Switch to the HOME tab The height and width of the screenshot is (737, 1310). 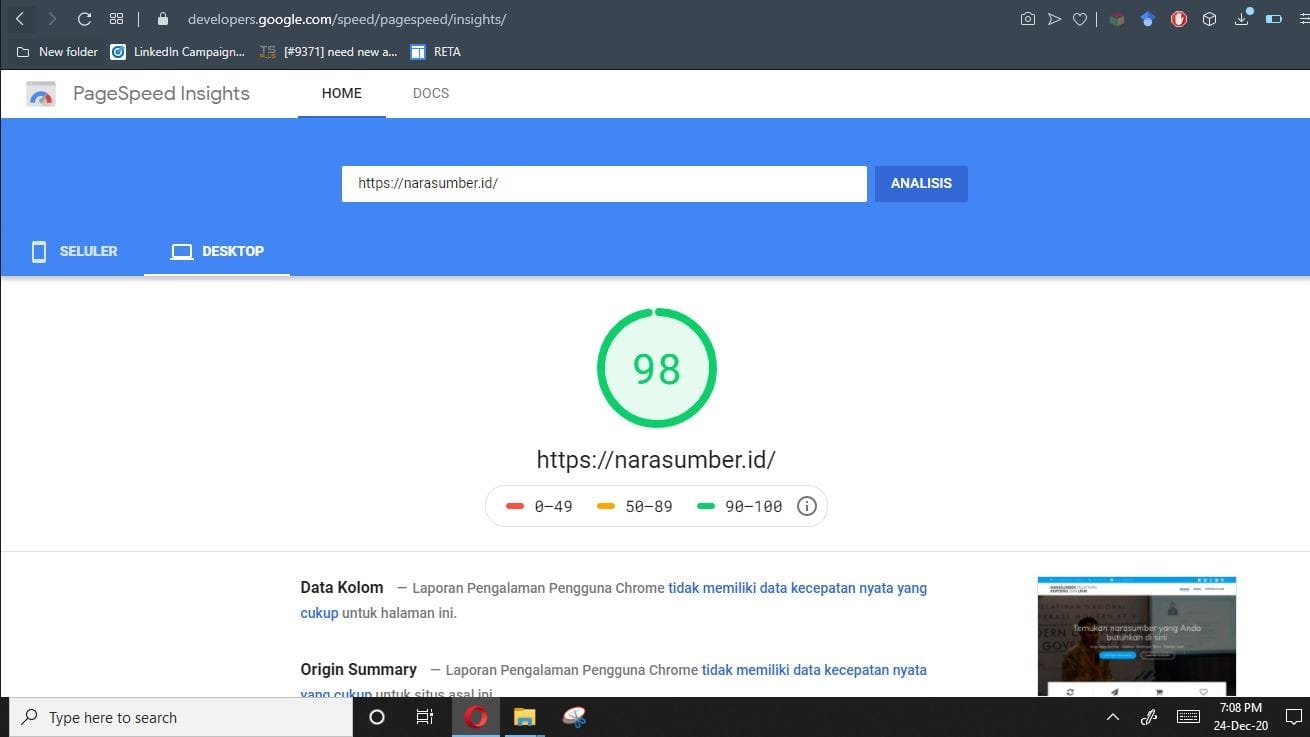(341, 93)
